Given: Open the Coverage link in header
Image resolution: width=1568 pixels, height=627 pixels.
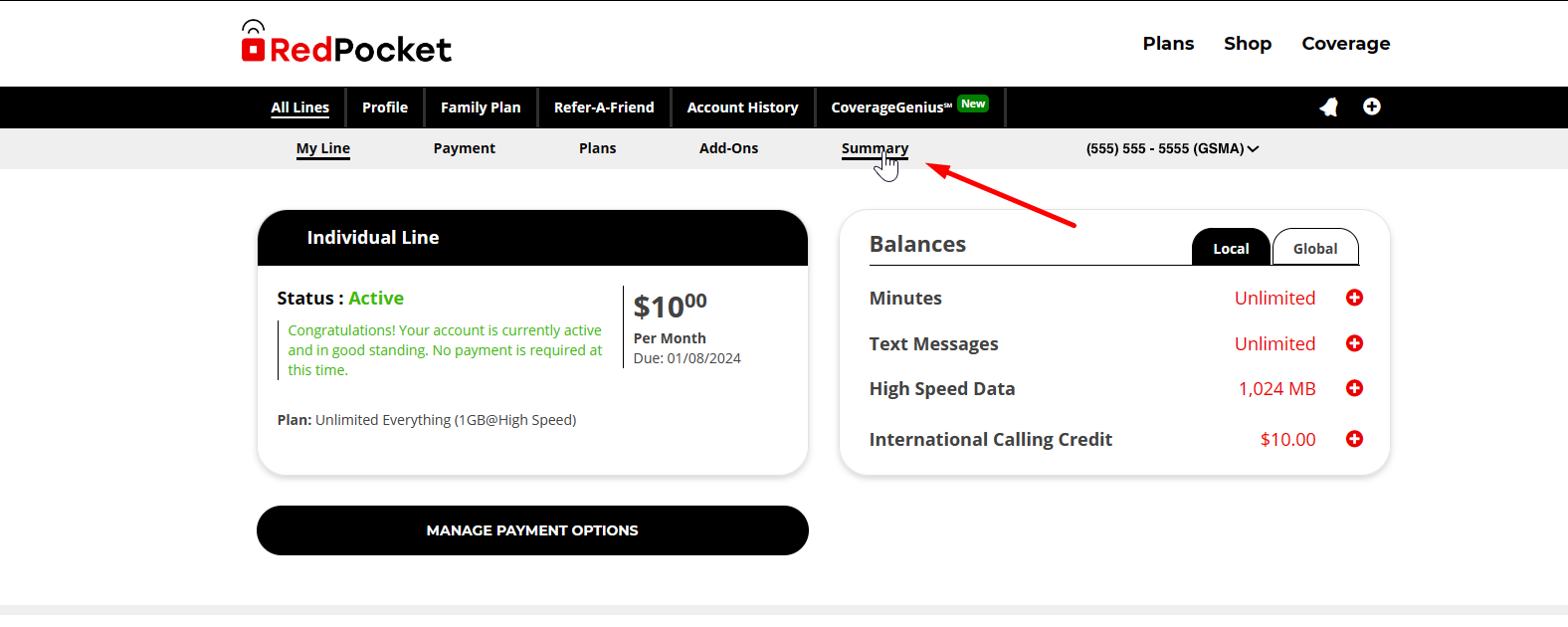Looking at the screenshot, I should (1345, 44).
